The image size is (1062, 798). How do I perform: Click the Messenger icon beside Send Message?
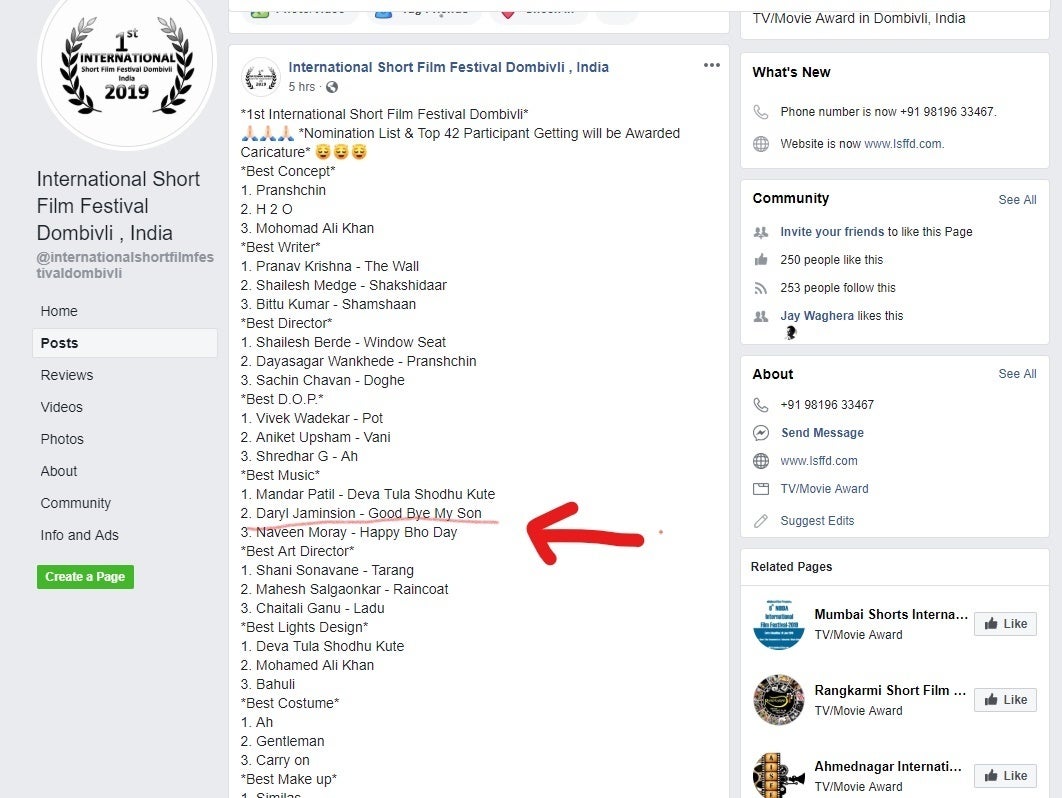click(x=761, y=433)
